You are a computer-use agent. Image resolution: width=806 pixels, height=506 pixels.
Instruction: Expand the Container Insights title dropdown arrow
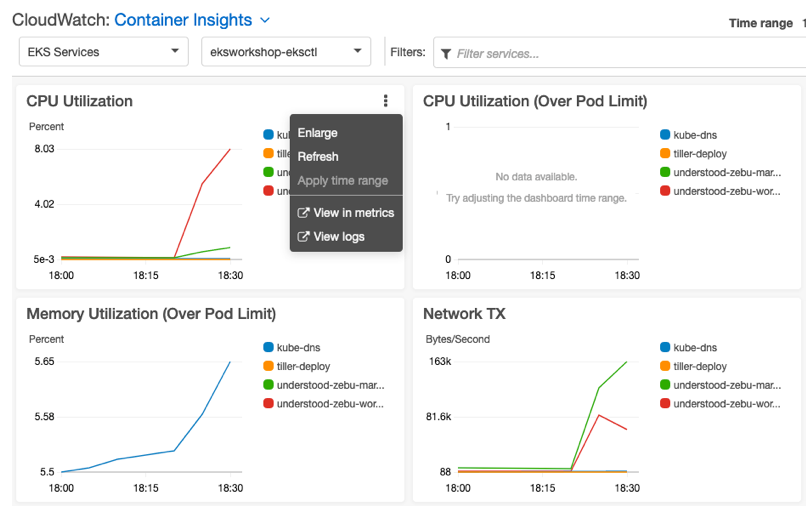[x=265, y=20]
